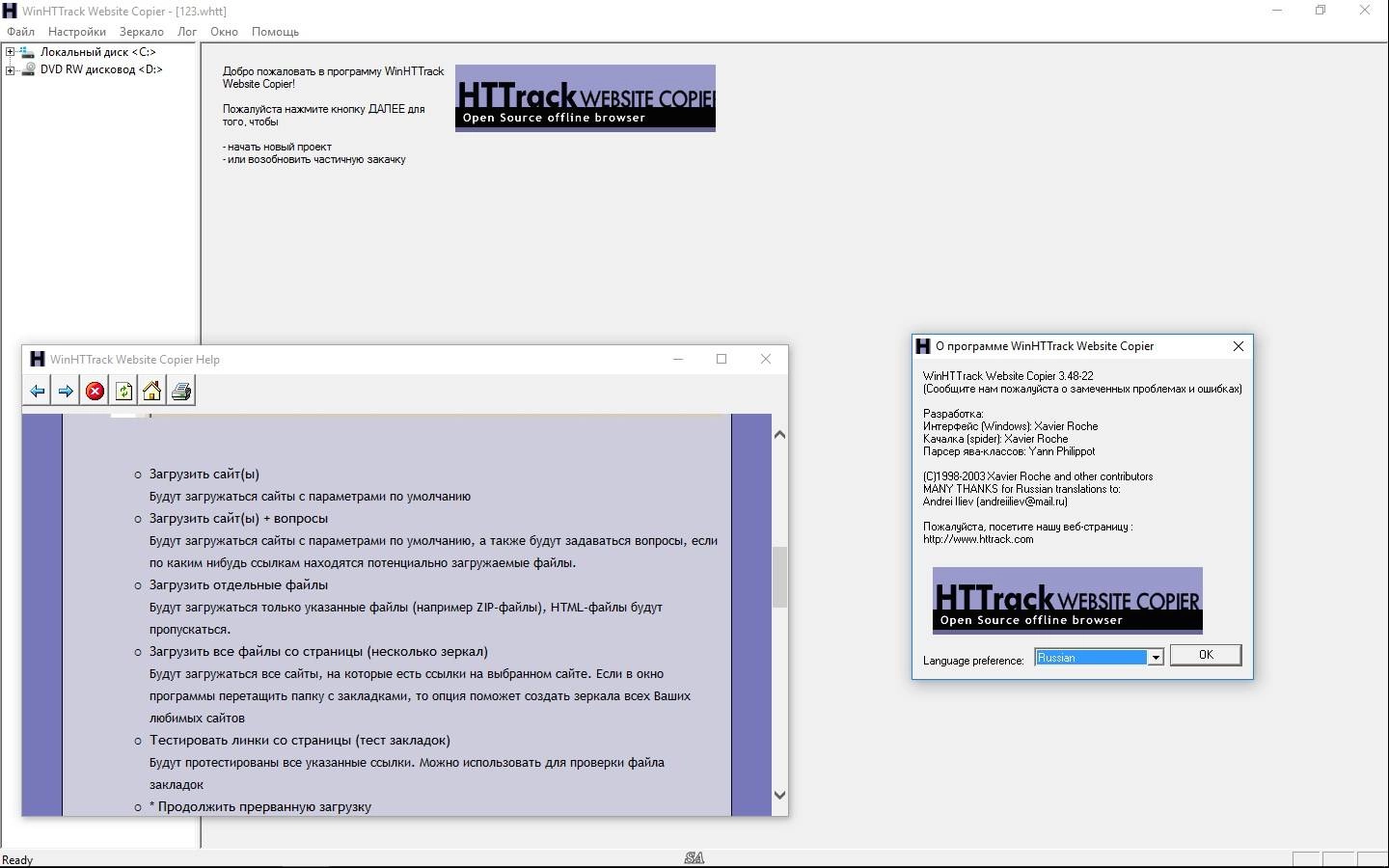This screenshot has height=868, width=1389.
Task: Click '- или возобновить частичную закачку' text
Action: 314,159
